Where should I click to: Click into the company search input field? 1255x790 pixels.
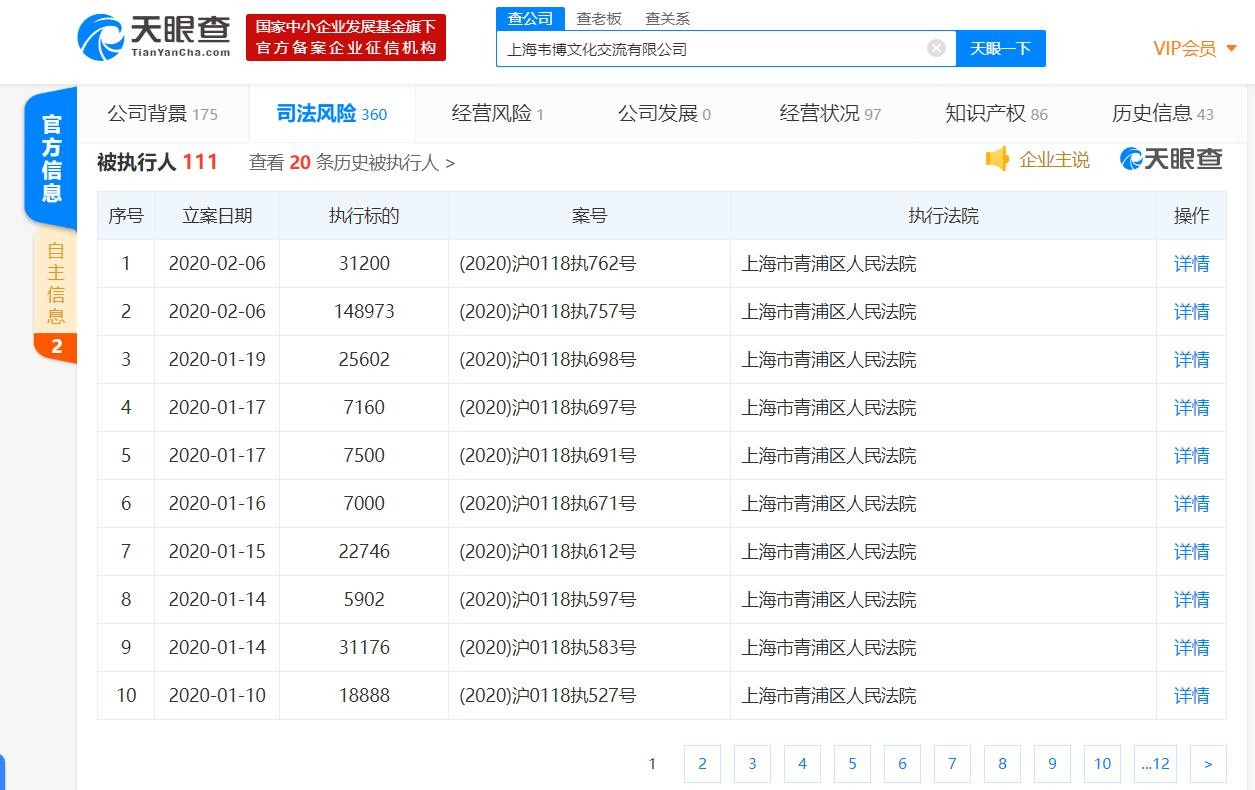click(710, 49)
